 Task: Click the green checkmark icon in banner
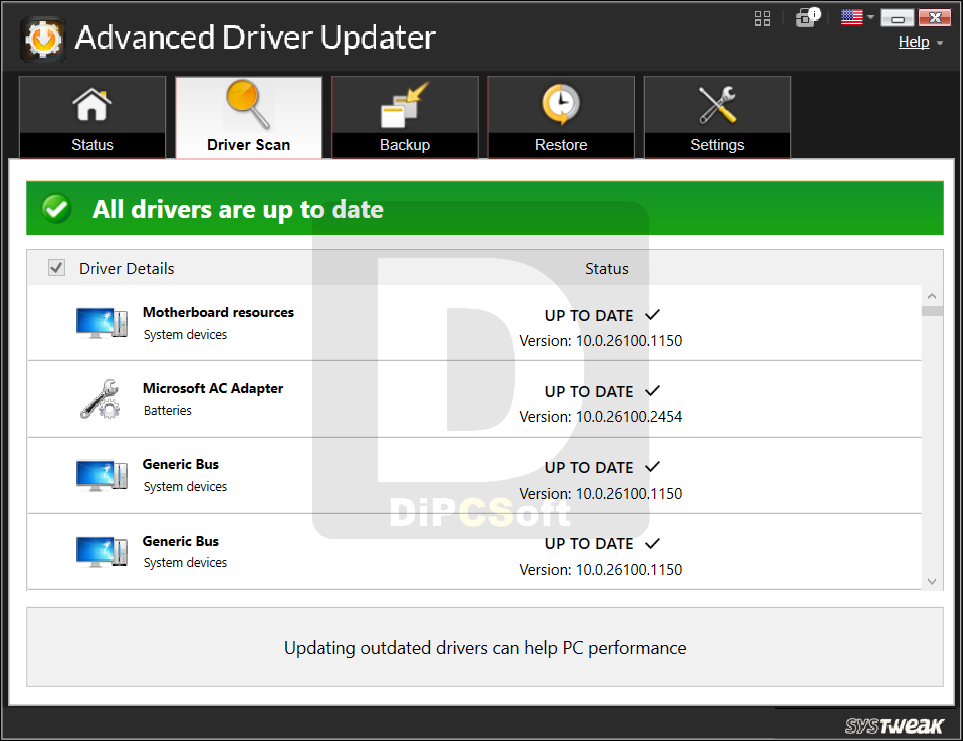click(57, 209)
